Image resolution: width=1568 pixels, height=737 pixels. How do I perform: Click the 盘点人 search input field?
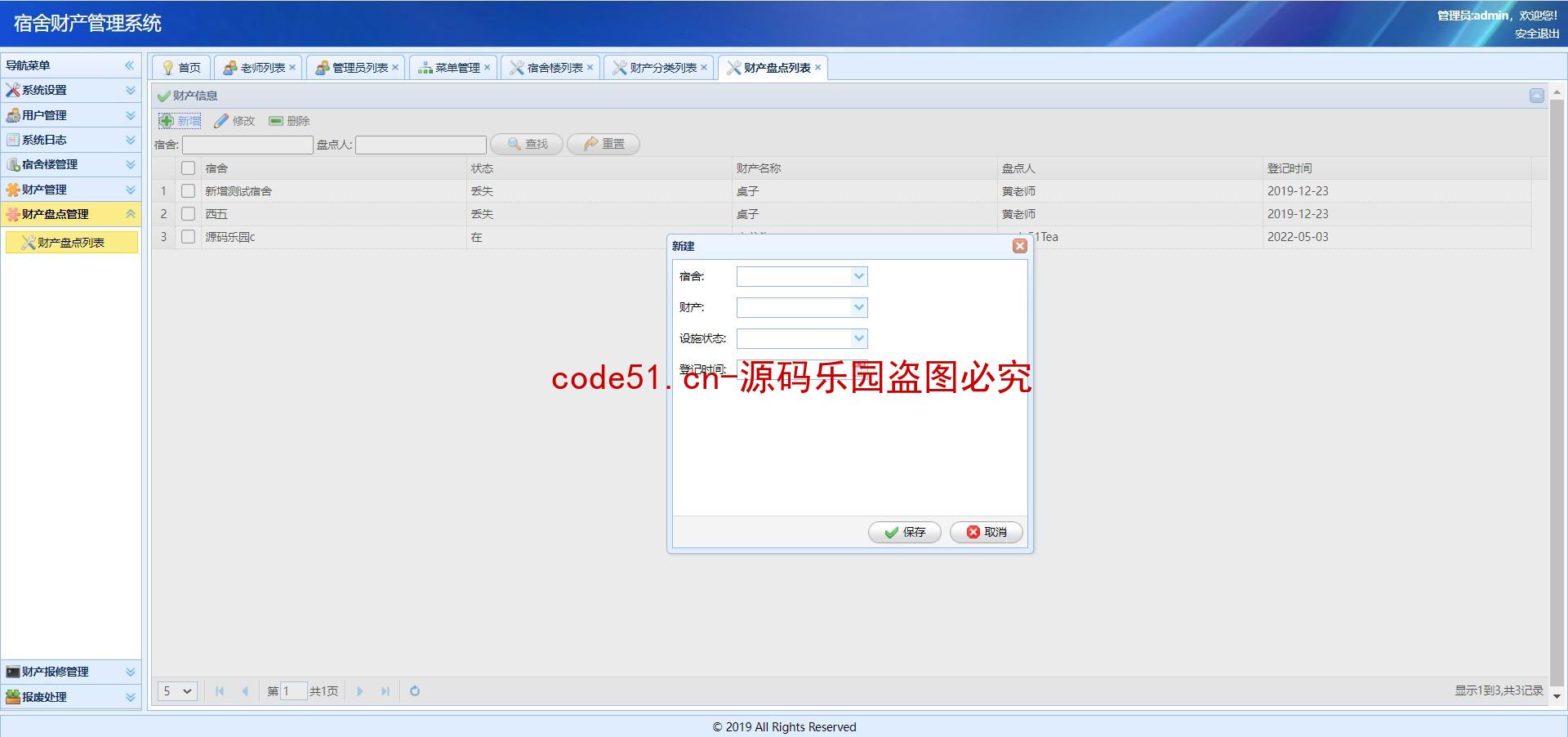[x=421, y=145]
